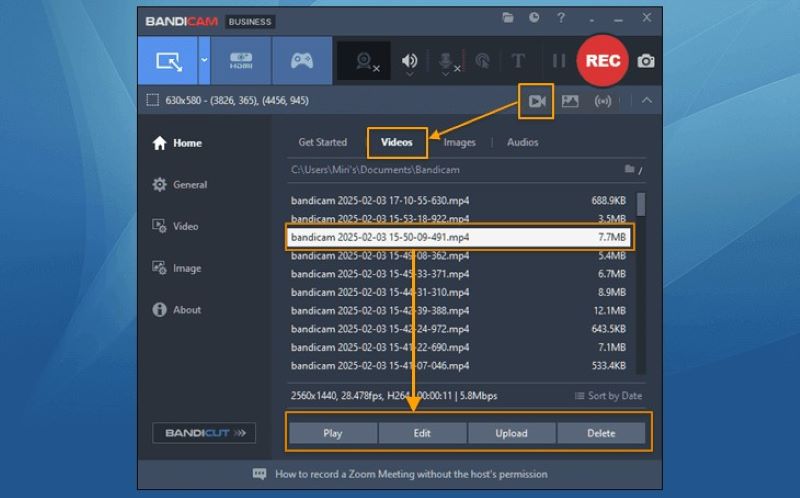
Task: Open the output folder icon in title bar
Action: tap(508, 18)
